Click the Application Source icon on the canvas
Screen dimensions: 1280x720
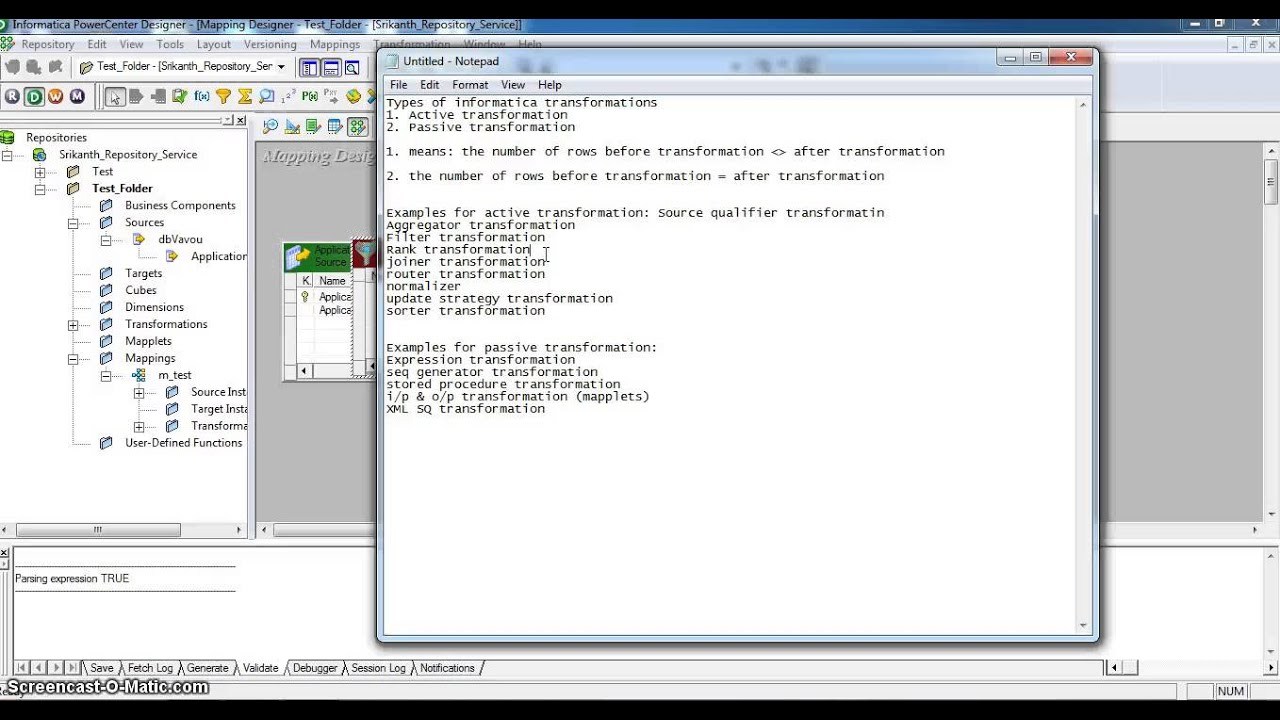pyautogui.click(x=299, y=257)
